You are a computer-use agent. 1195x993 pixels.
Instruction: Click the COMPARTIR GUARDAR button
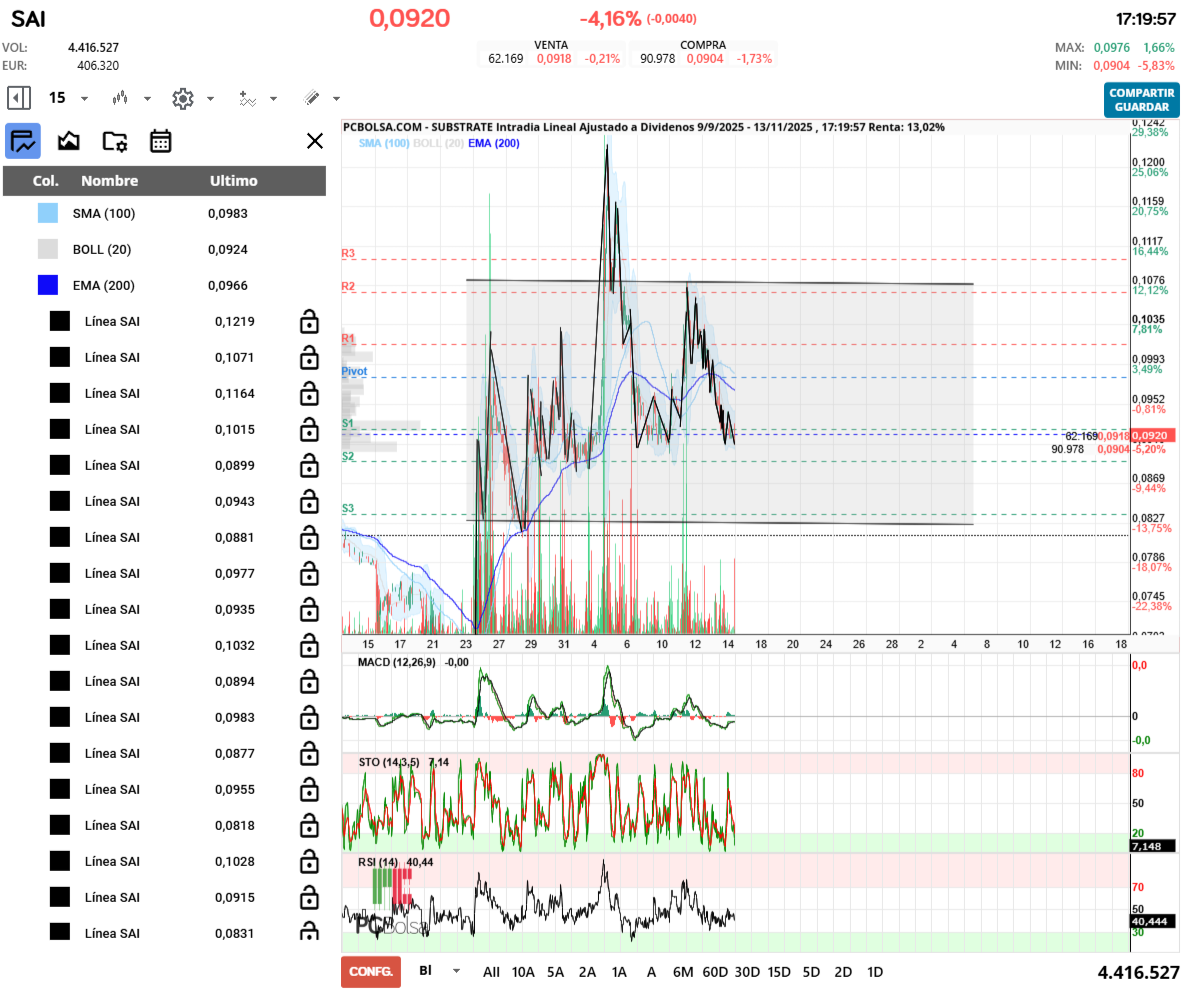tap(1141, 100)
